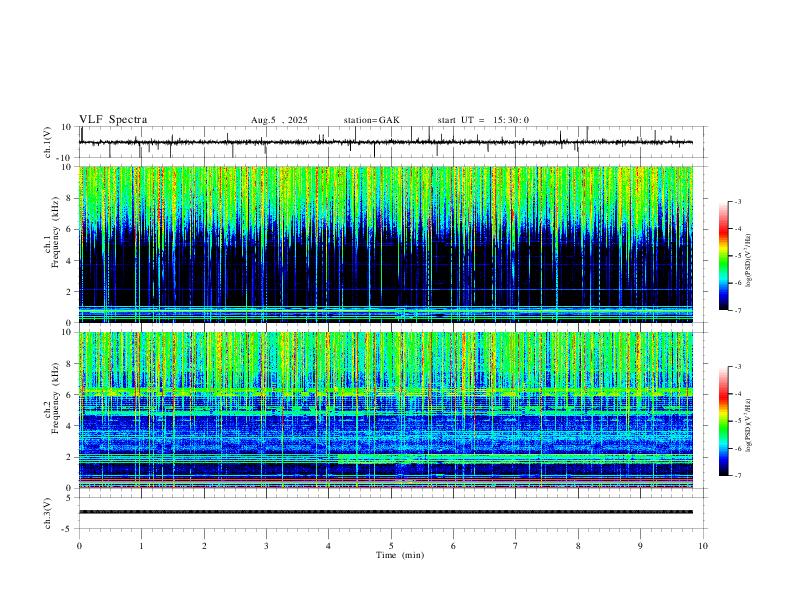Click the "-4" tick on ch.2 colorbar
The image size is (792, 612).
coord(737,394)
